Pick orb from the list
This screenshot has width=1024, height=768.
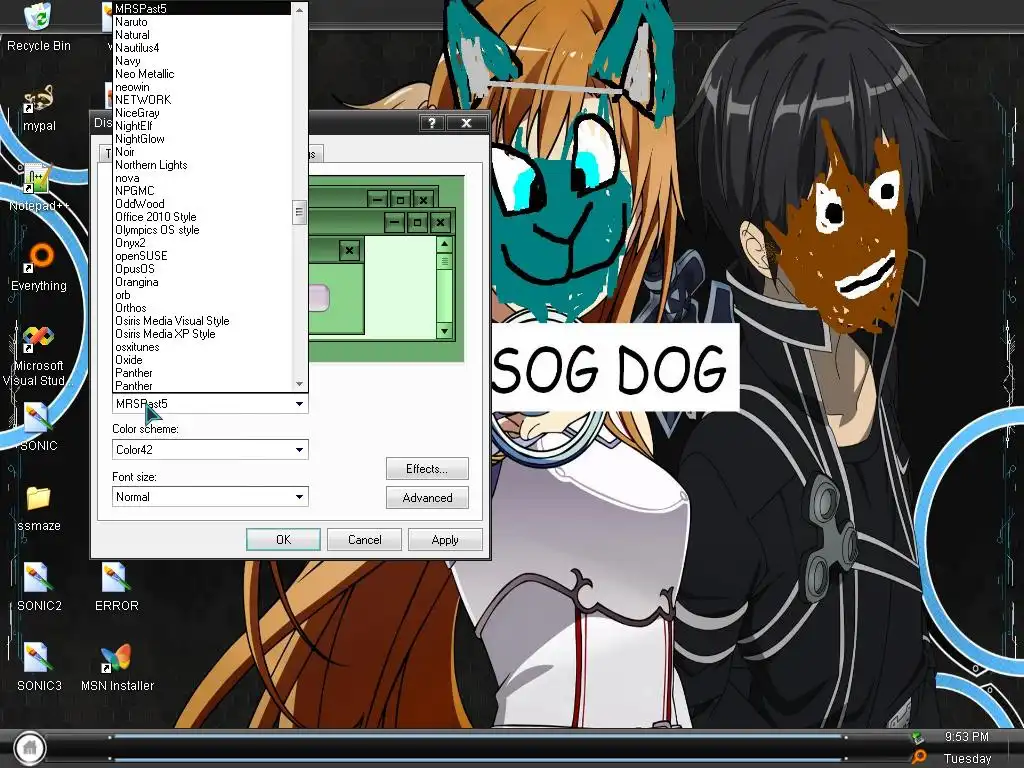pos(202,295)
